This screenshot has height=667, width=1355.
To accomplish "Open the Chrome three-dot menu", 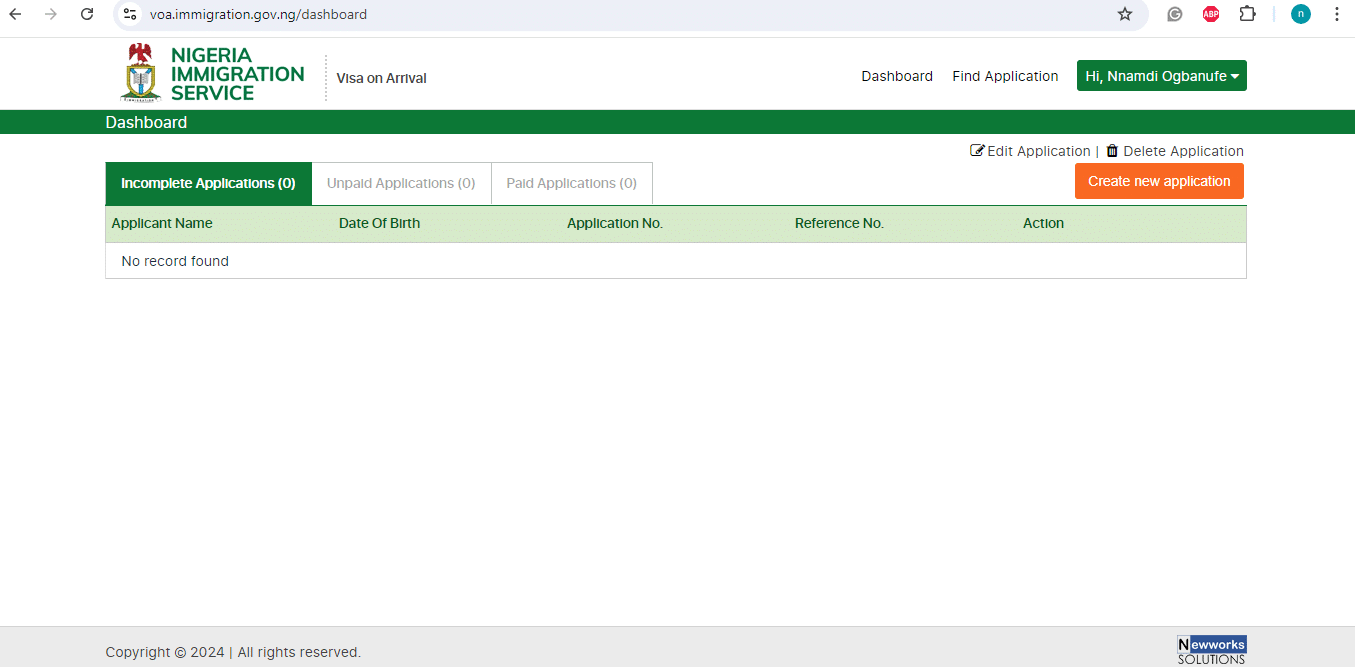I will click(x=1337, y=14).
